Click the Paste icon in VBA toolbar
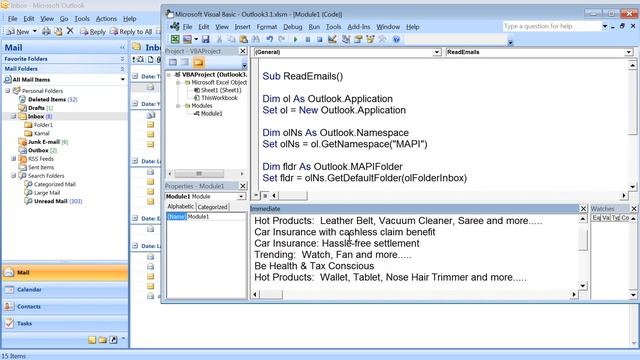The width and height of the screenshot is (640, 360). [x=244, y=39]
